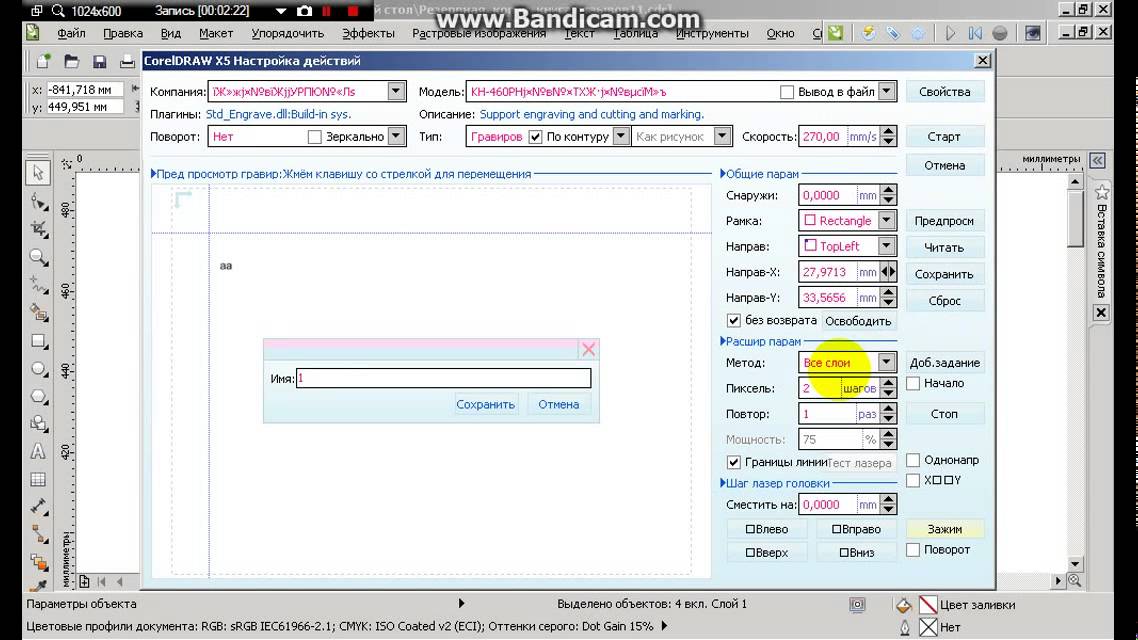Click the outline color swatch in status bar
The height and width of the screenshot is (640, 1138).
(x=928, y=627)
